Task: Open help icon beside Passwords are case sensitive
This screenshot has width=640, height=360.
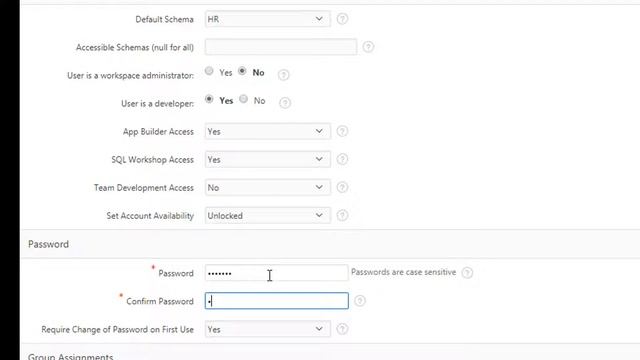Action: [467, 273]
